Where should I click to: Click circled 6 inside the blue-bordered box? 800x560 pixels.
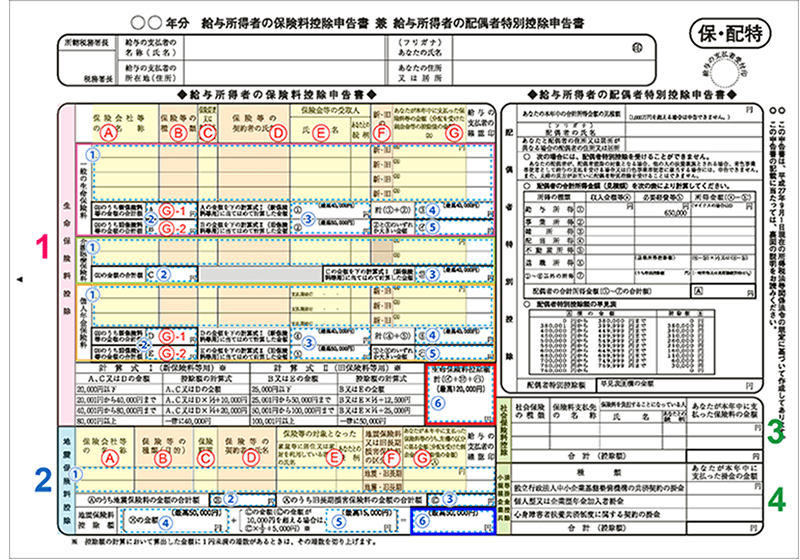click(x=419, y=520)
